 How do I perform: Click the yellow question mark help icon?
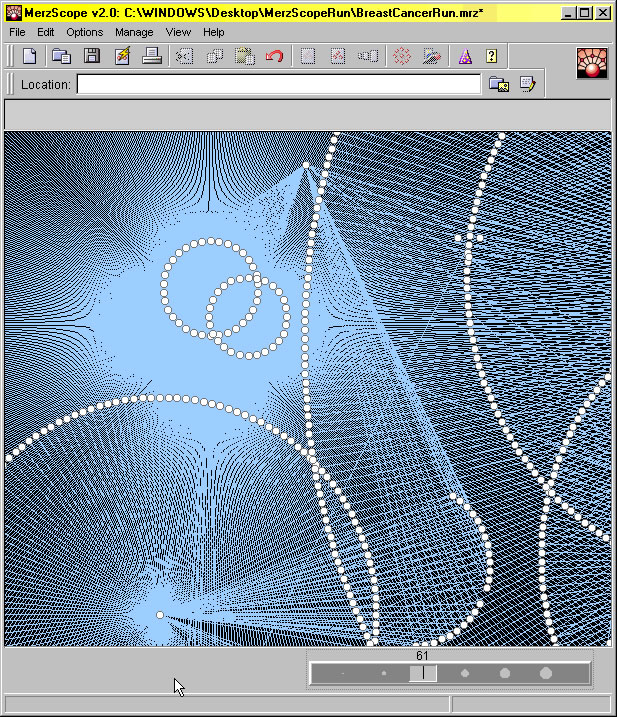tap(492, 57)
